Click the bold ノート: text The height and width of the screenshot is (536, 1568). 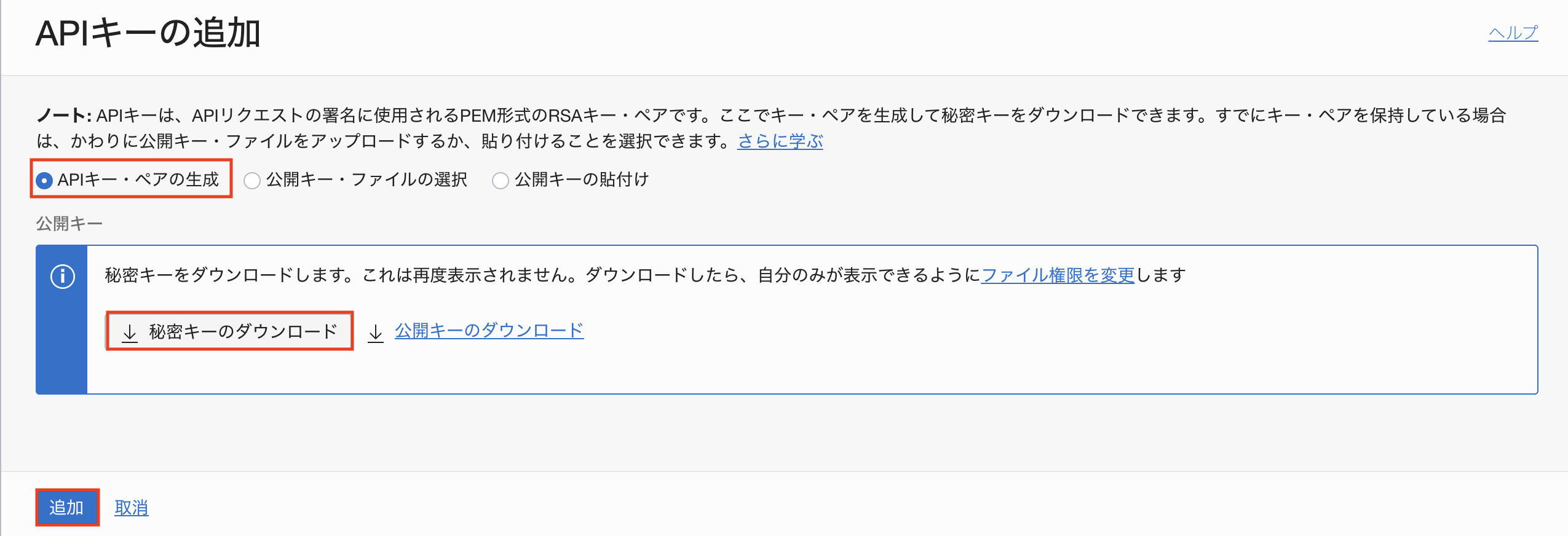coord(64,116)
